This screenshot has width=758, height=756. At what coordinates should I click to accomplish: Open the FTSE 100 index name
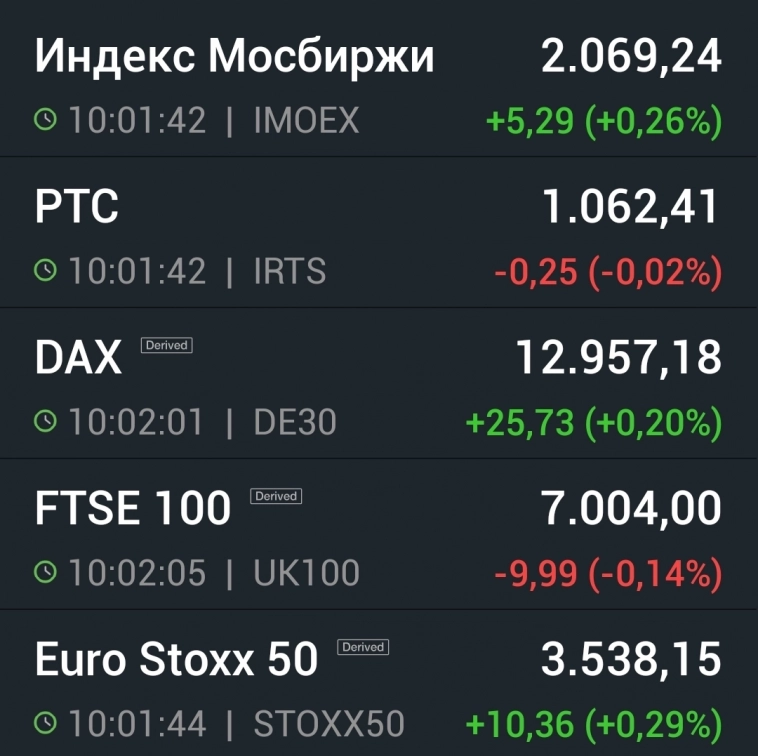coord(132,509)
